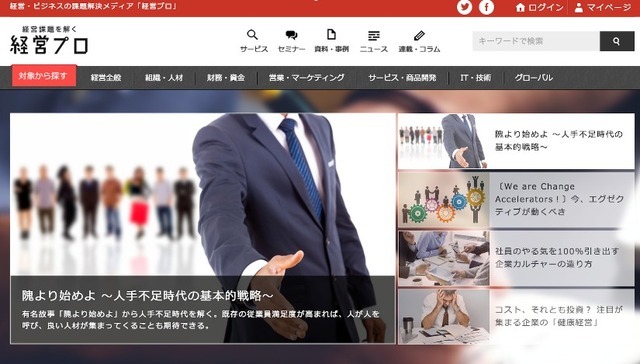This screenshot has width=640, height=364.
Task: Select the 財務・資金 category tab
Action: click(226, 78)
